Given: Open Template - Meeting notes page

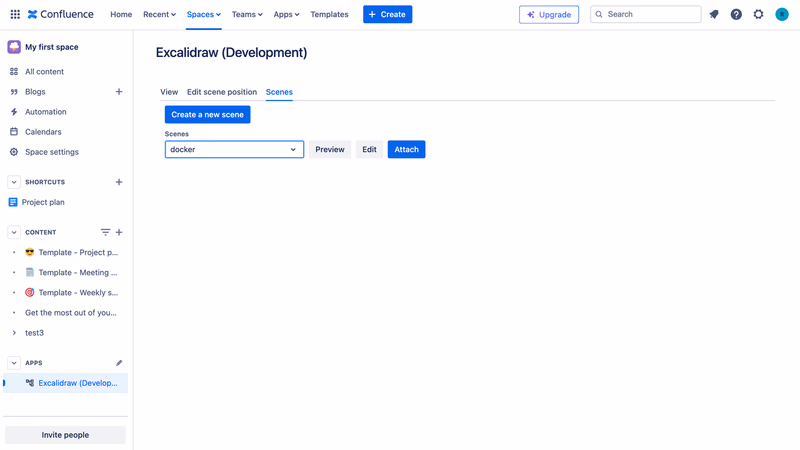Looking at the screenshot, I should (x=78, y=272).
